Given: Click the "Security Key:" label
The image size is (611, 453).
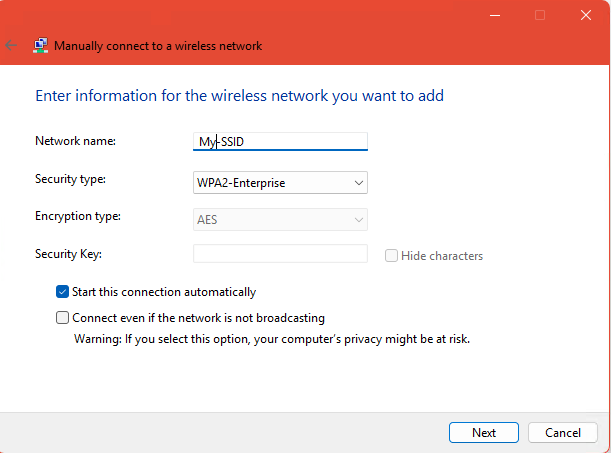Looking at the screenshot, I should pyautogui.click(x=68, y=255).
